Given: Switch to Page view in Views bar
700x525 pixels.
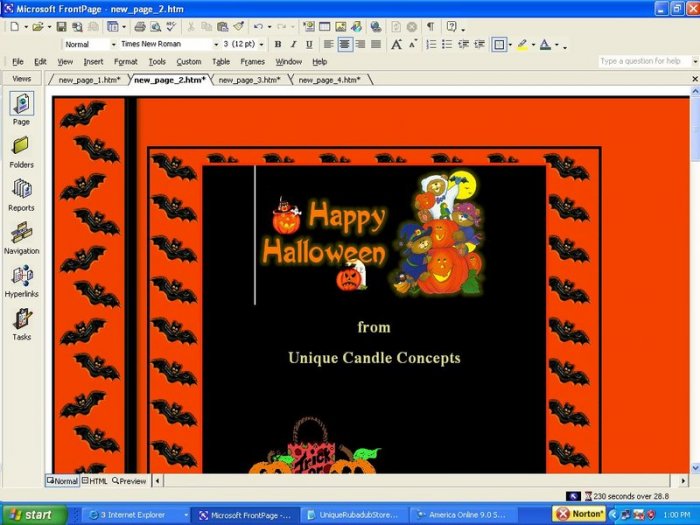Looking at the screenshot, I should 21,109.
